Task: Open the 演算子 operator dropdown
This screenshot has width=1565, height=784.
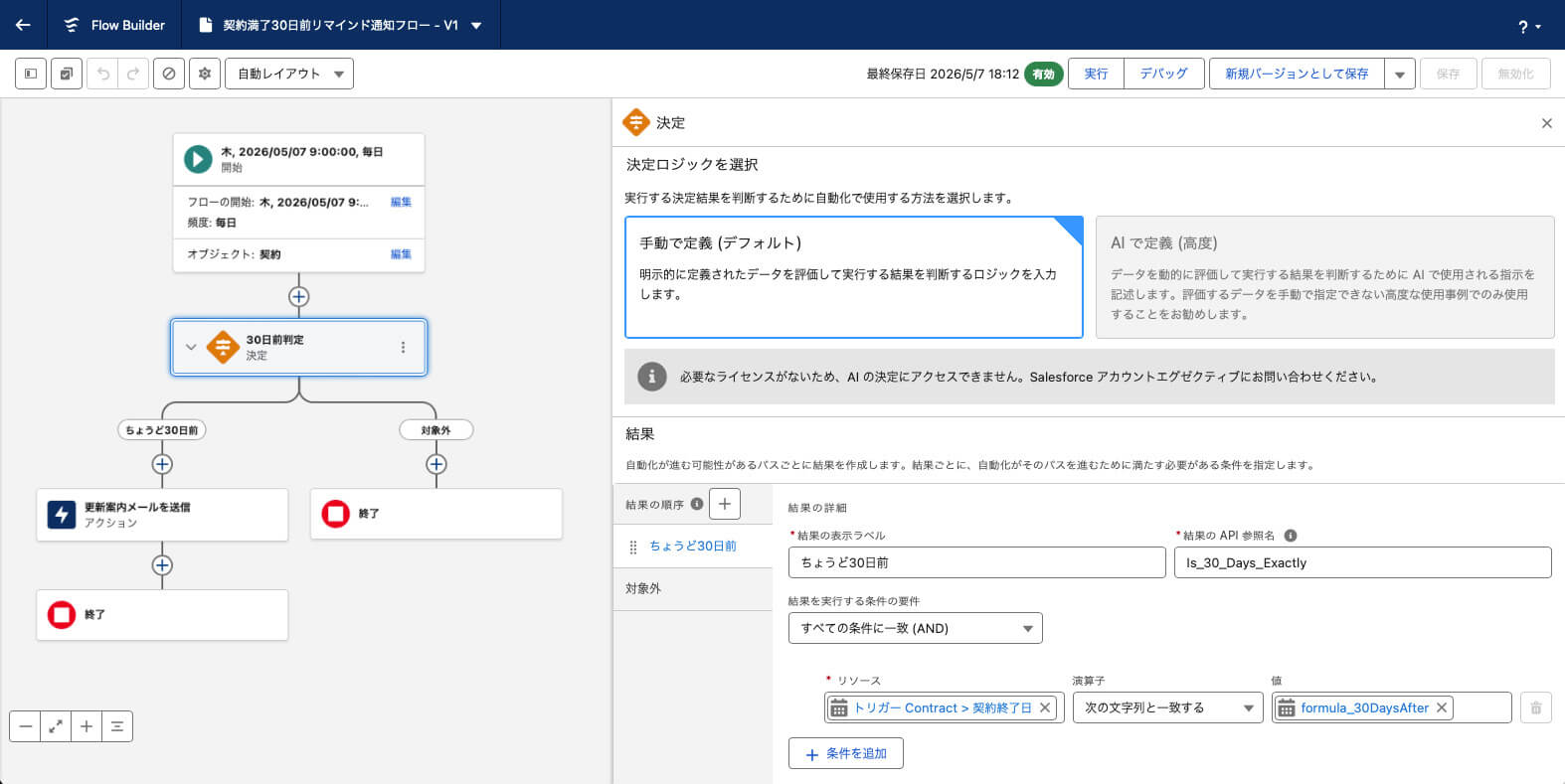Action: tap(1168, 707)
